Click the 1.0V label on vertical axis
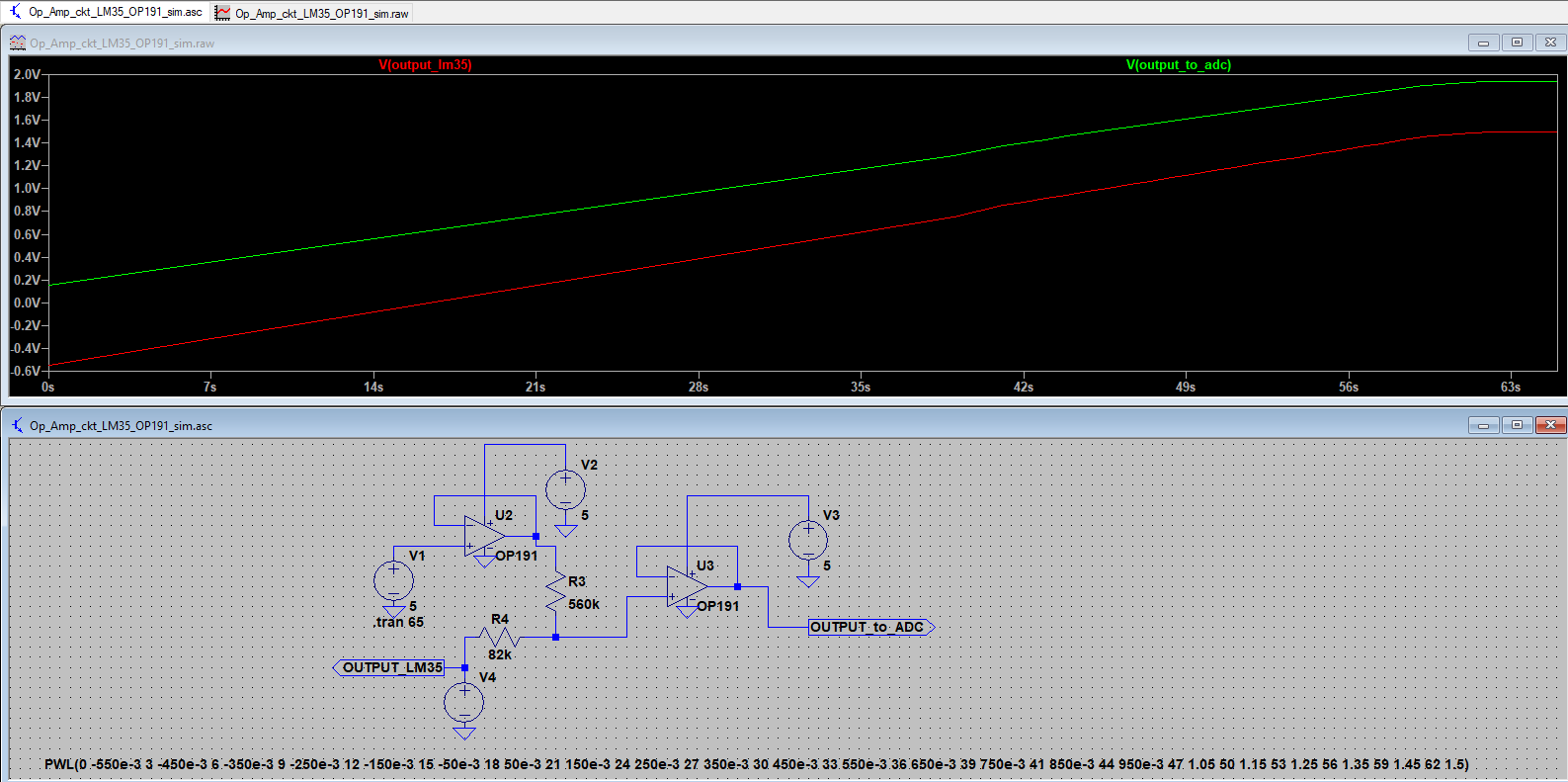The height and width of the screenshot is (782, 1568). (27, 188)
